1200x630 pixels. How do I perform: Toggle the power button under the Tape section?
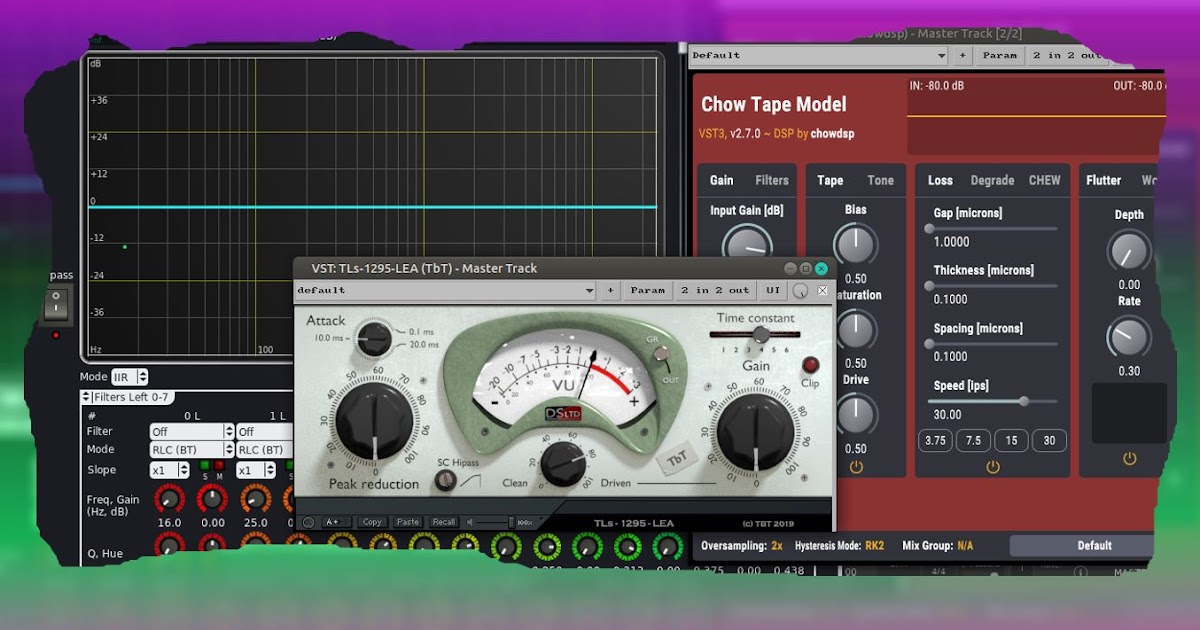click(x=856, y=467)
